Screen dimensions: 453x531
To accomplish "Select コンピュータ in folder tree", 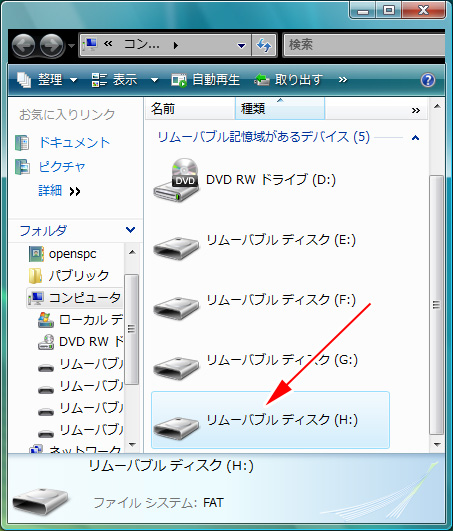I will tap(75, 298).
